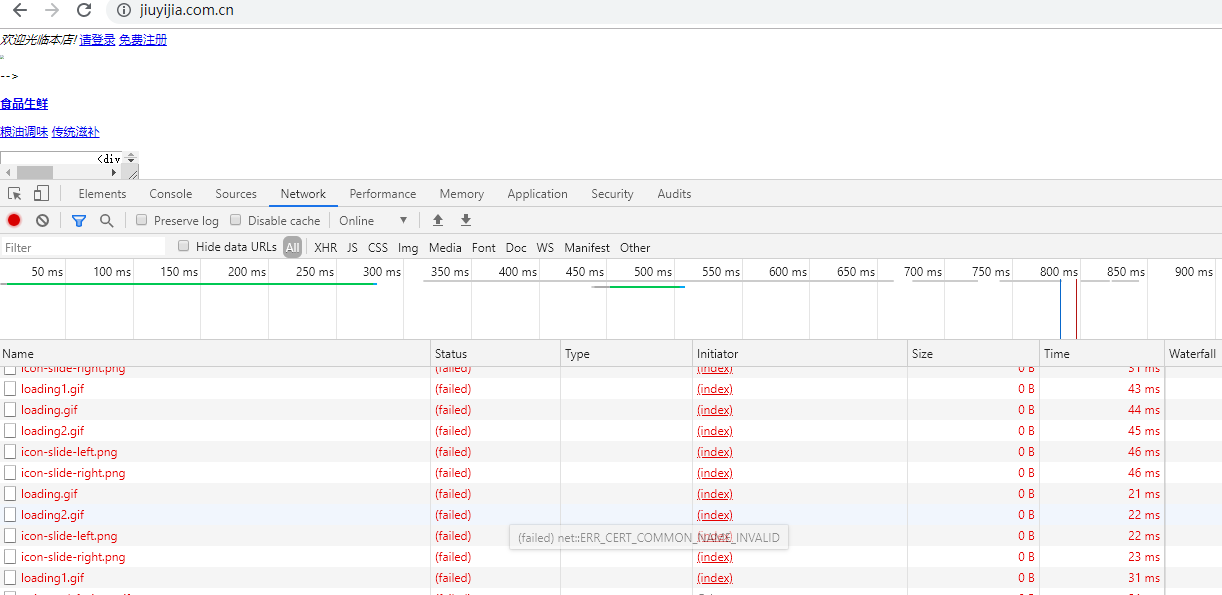
Task: Filter requests by Img
Action: [x=408, y=247]
